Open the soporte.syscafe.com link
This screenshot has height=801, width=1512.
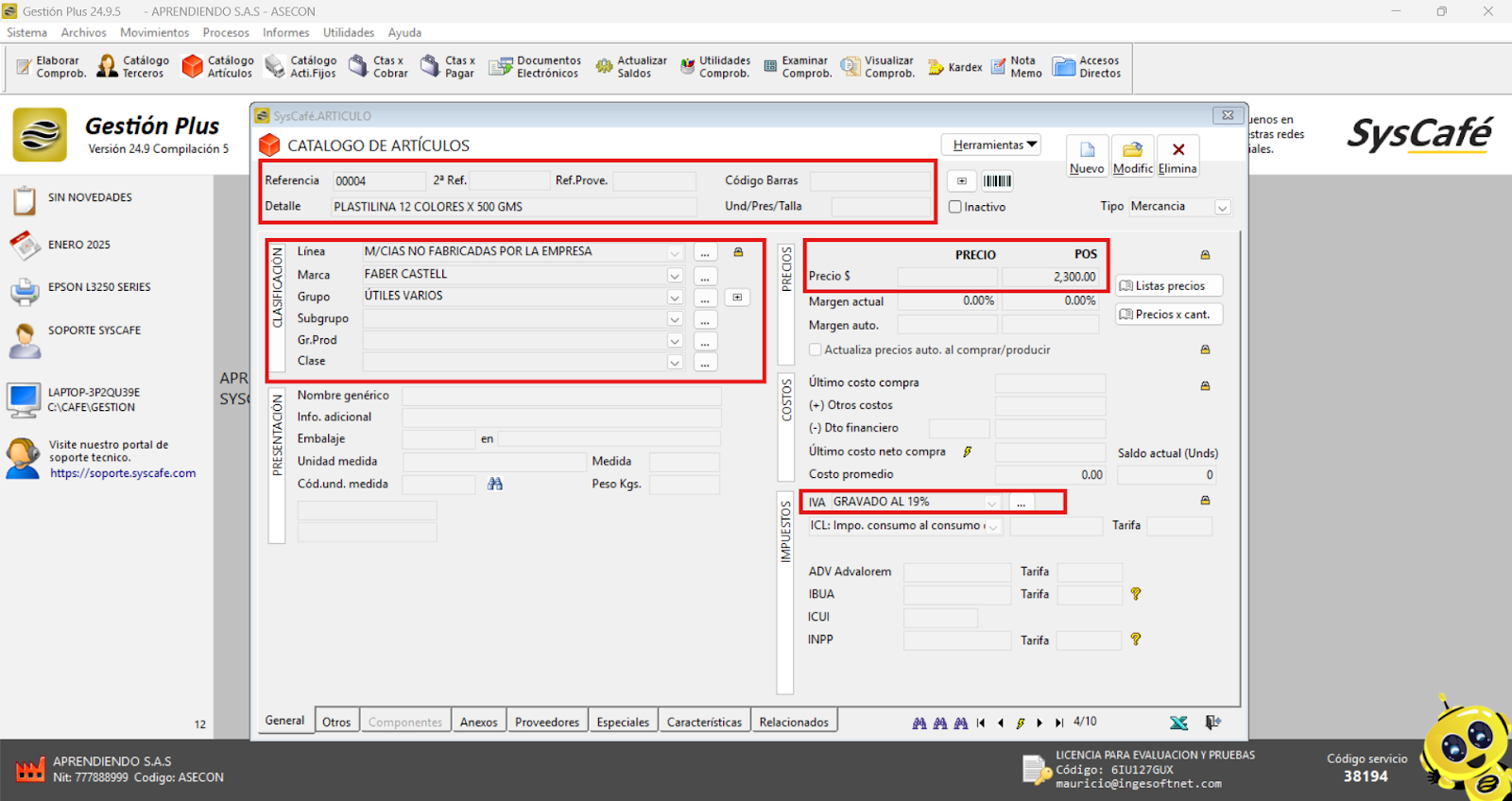[123, 473]
